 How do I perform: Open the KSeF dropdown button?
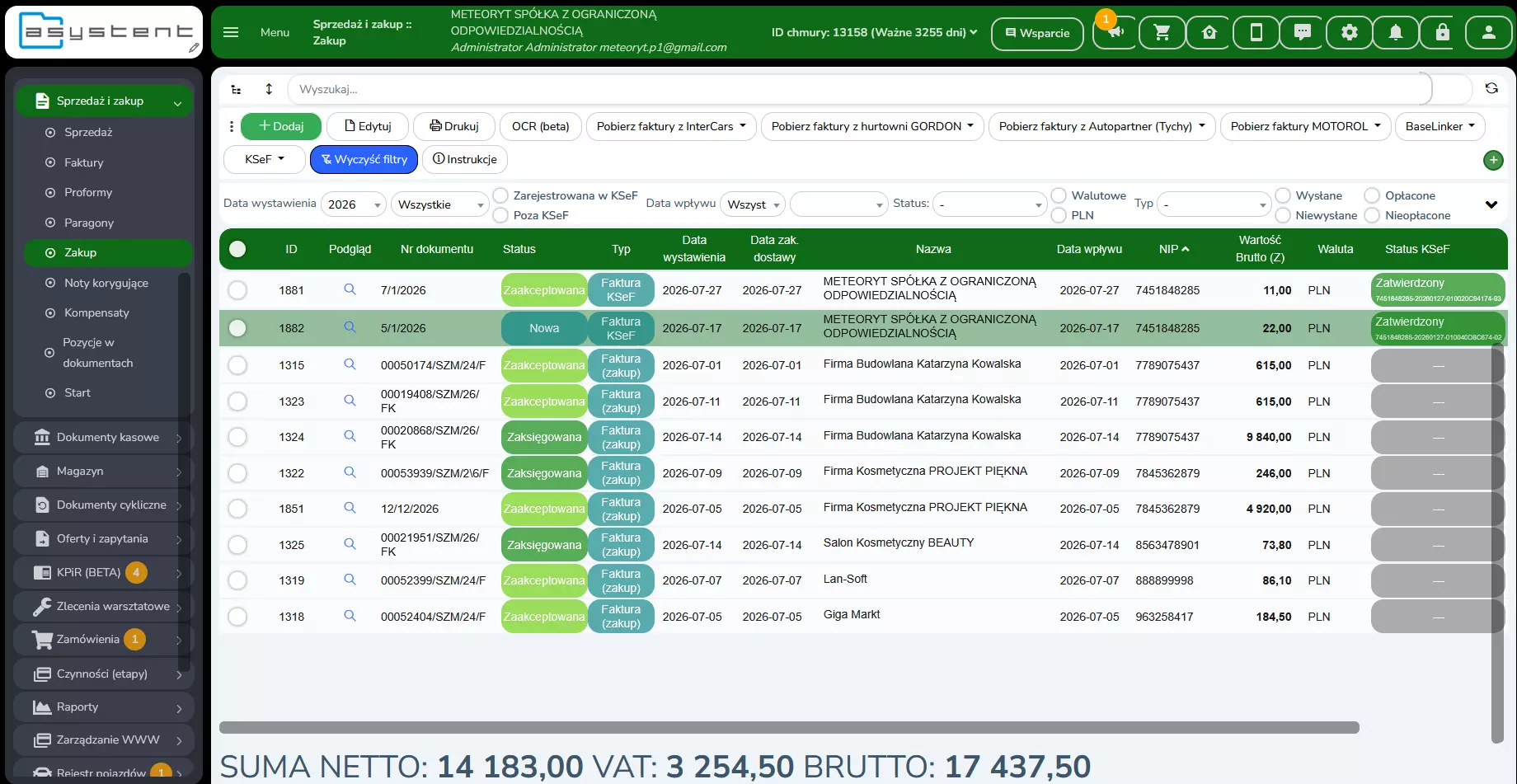(265, 159)
